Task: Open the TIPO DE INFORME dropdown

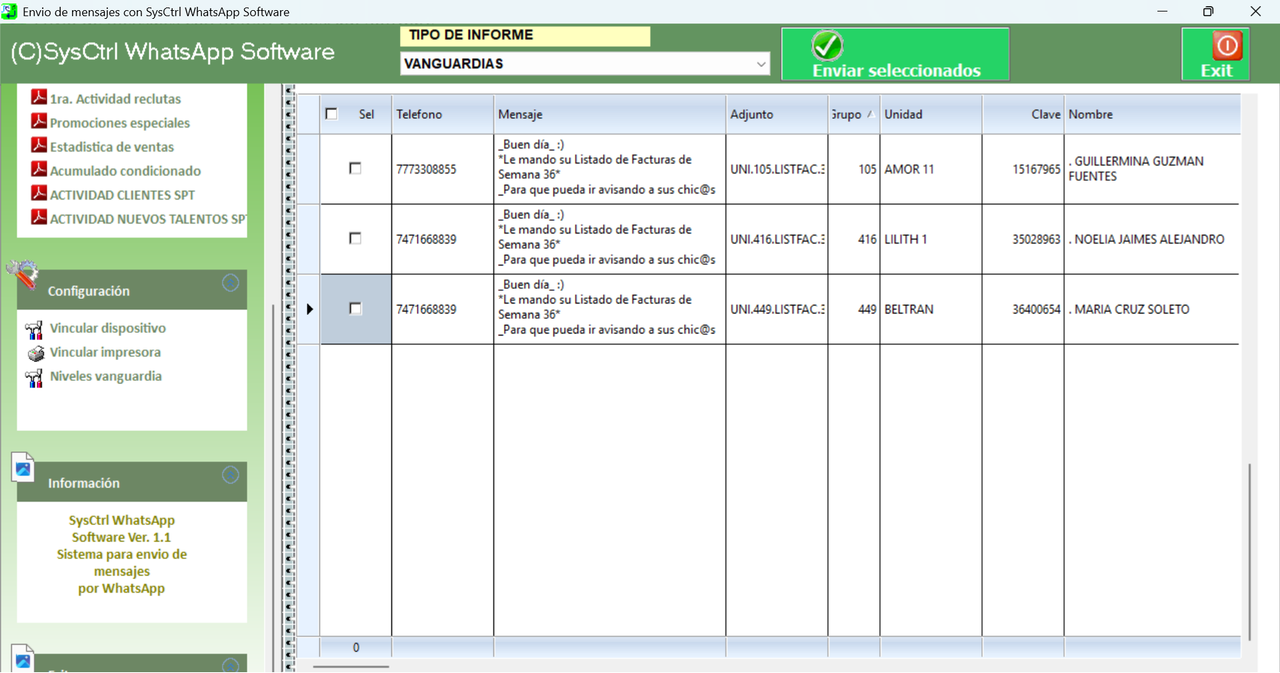Action: tap(762, 64)
